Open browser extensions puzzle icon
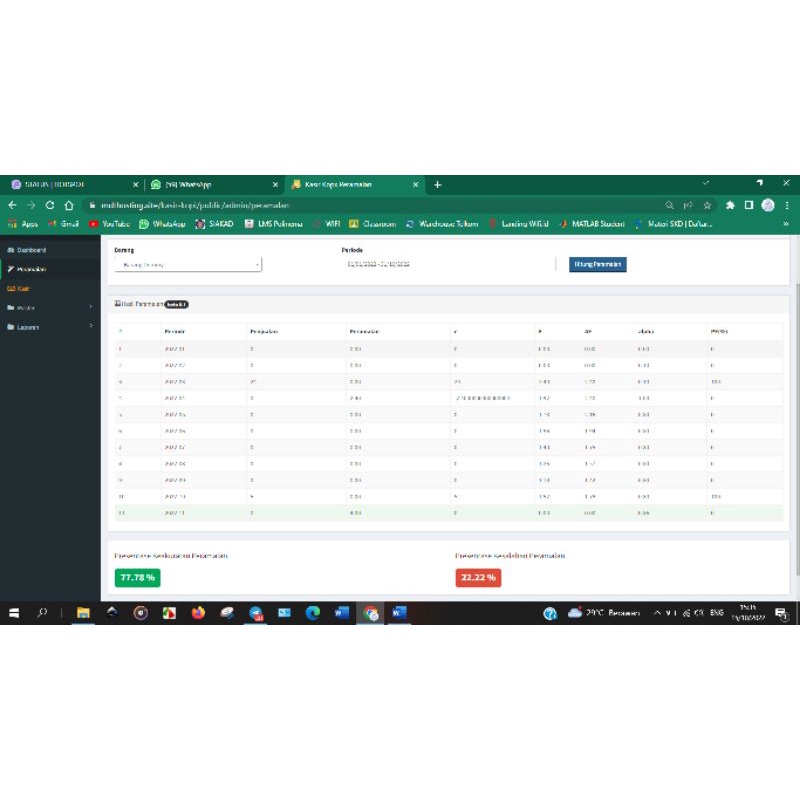The height and width of the screenshot is (800, 800). point(730,205)
